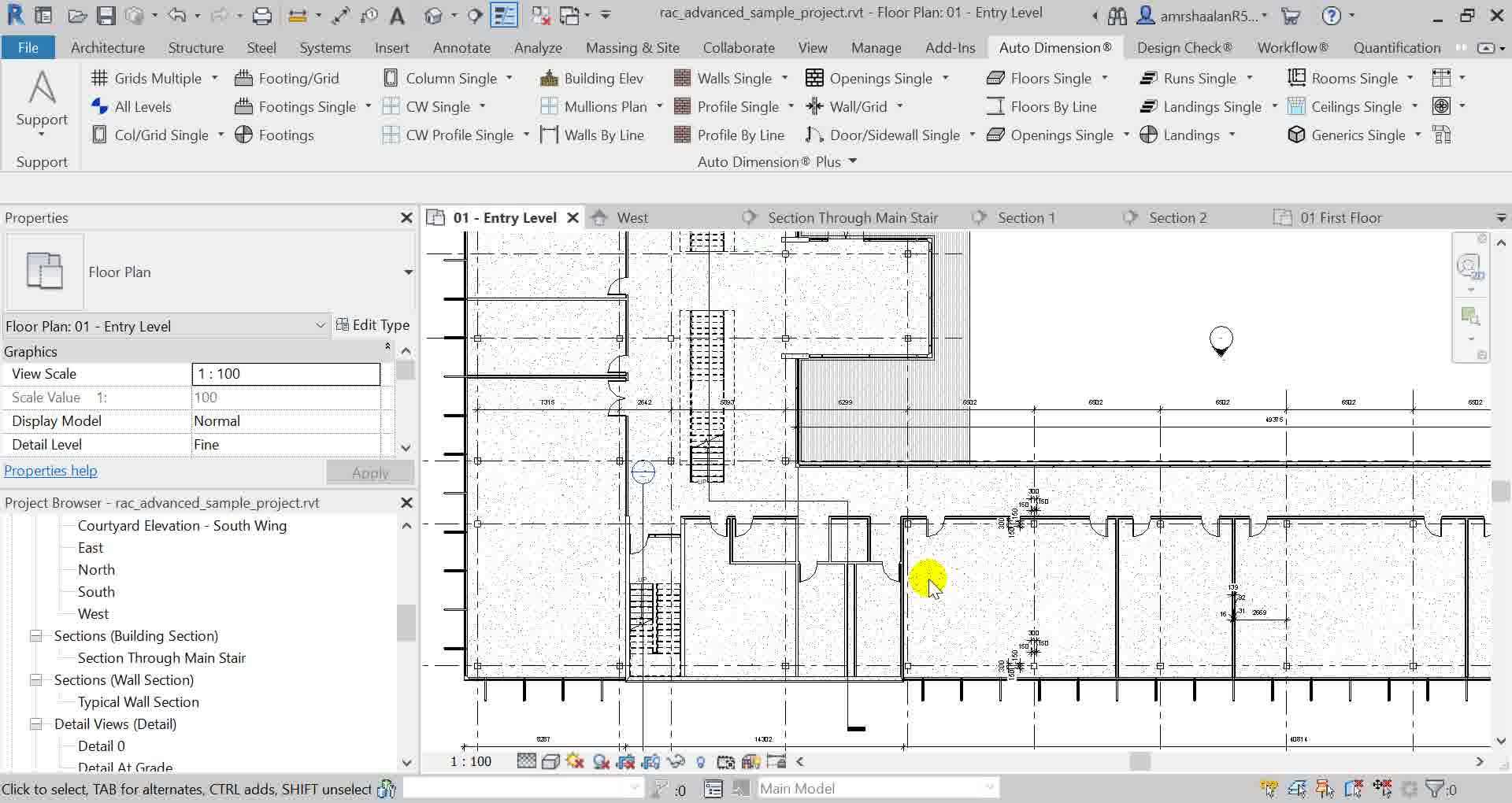Toggle Crop View icon in view bar
Image resolution: width=1512 pixels, height=803 pixels.
pyautogui.click(x=627, y=761)
